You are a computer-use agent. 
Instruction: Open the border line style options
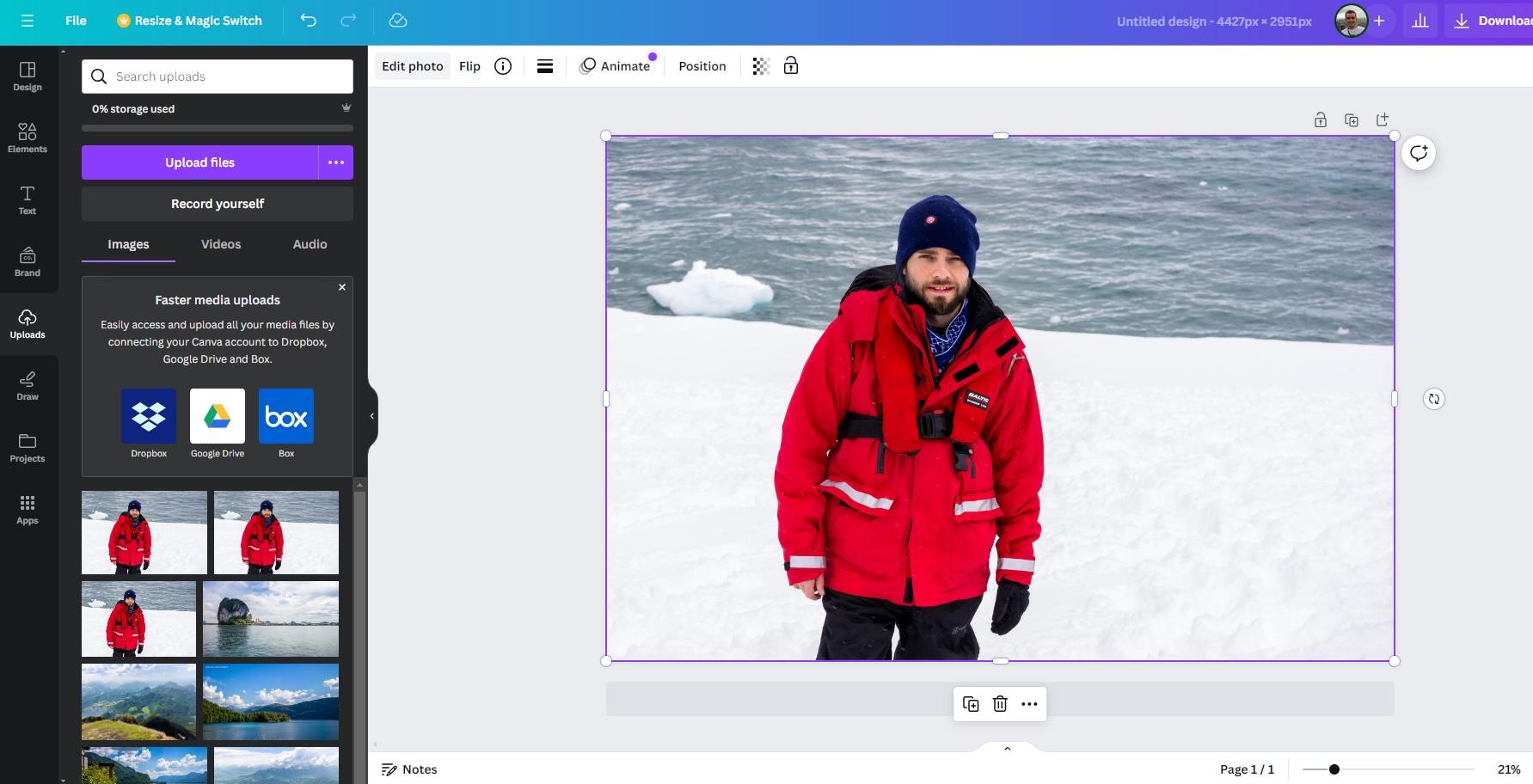[545, 66]
